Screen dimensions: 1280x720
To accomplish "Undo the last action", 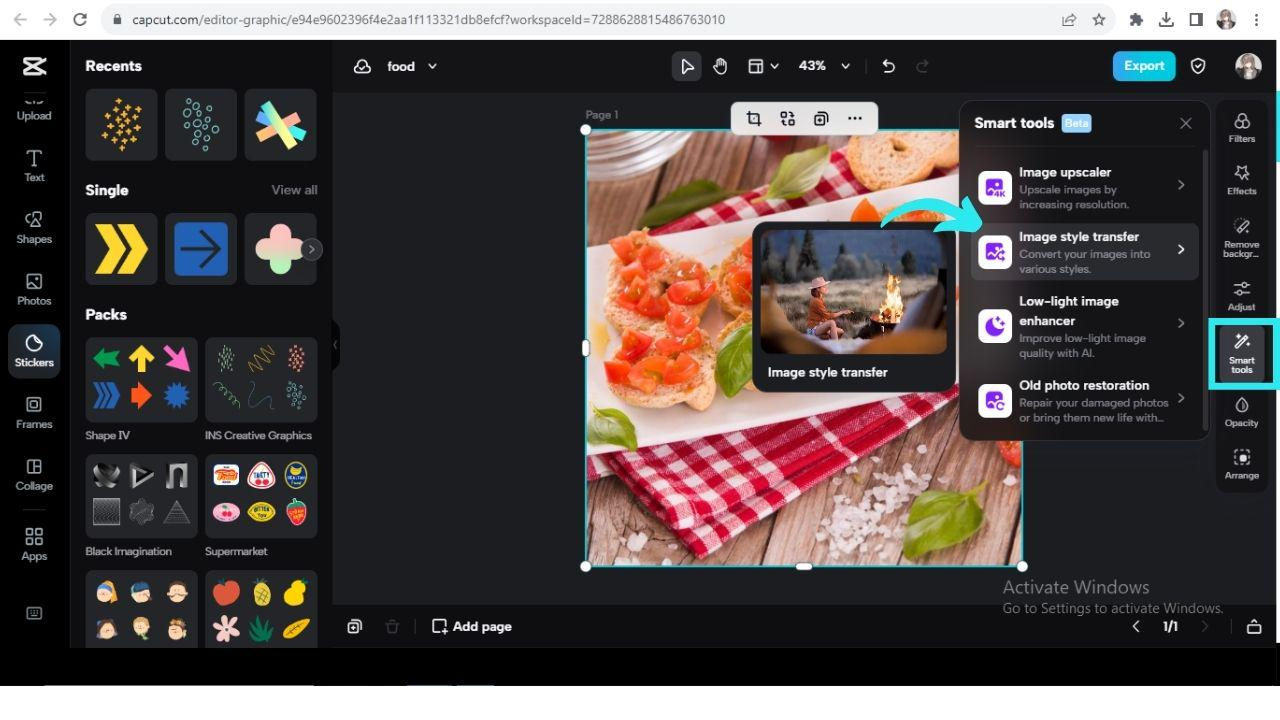I will point(887,66).
